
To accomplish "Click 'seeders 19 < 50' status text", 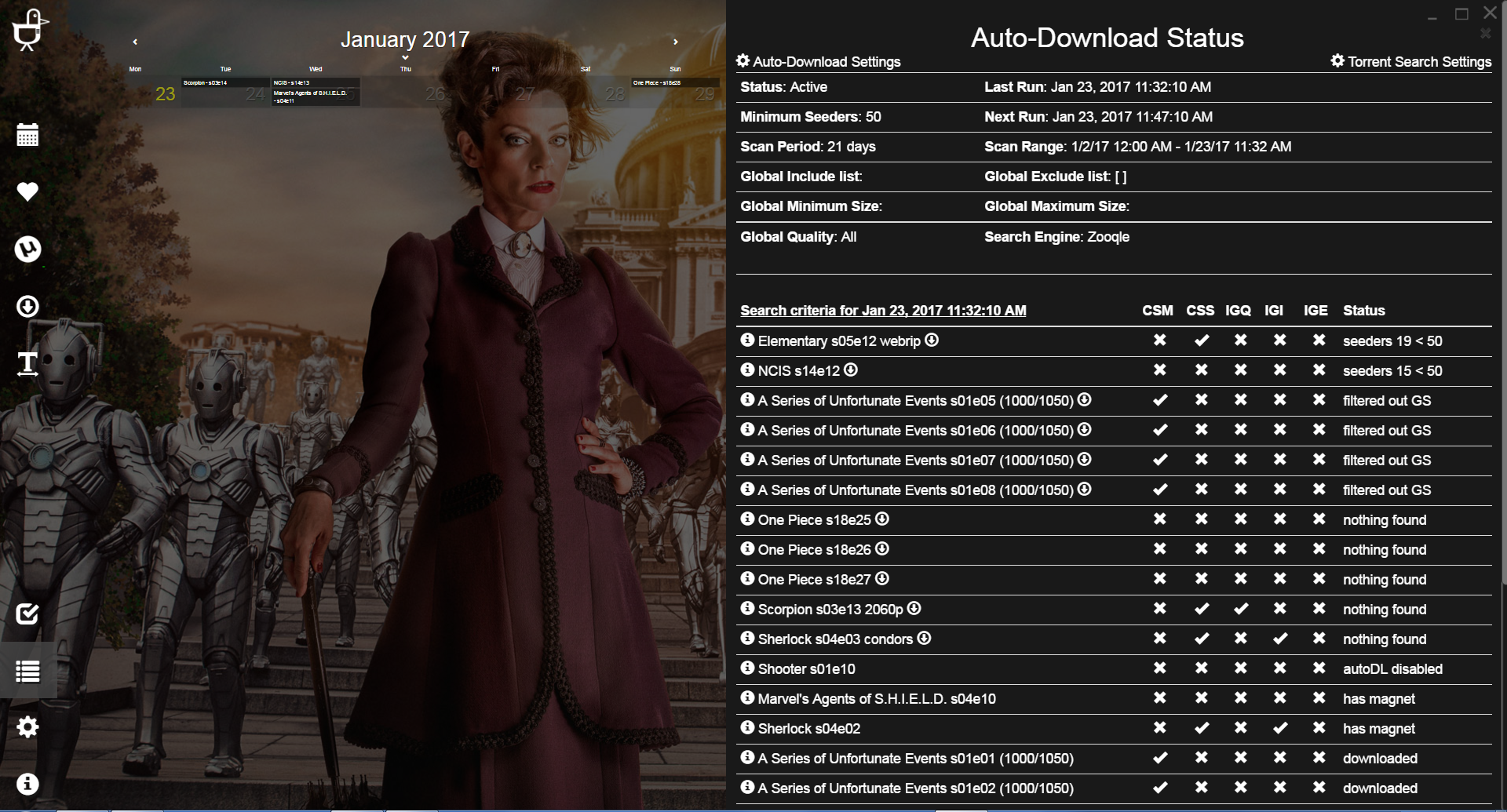I will tap(1392, 341).
